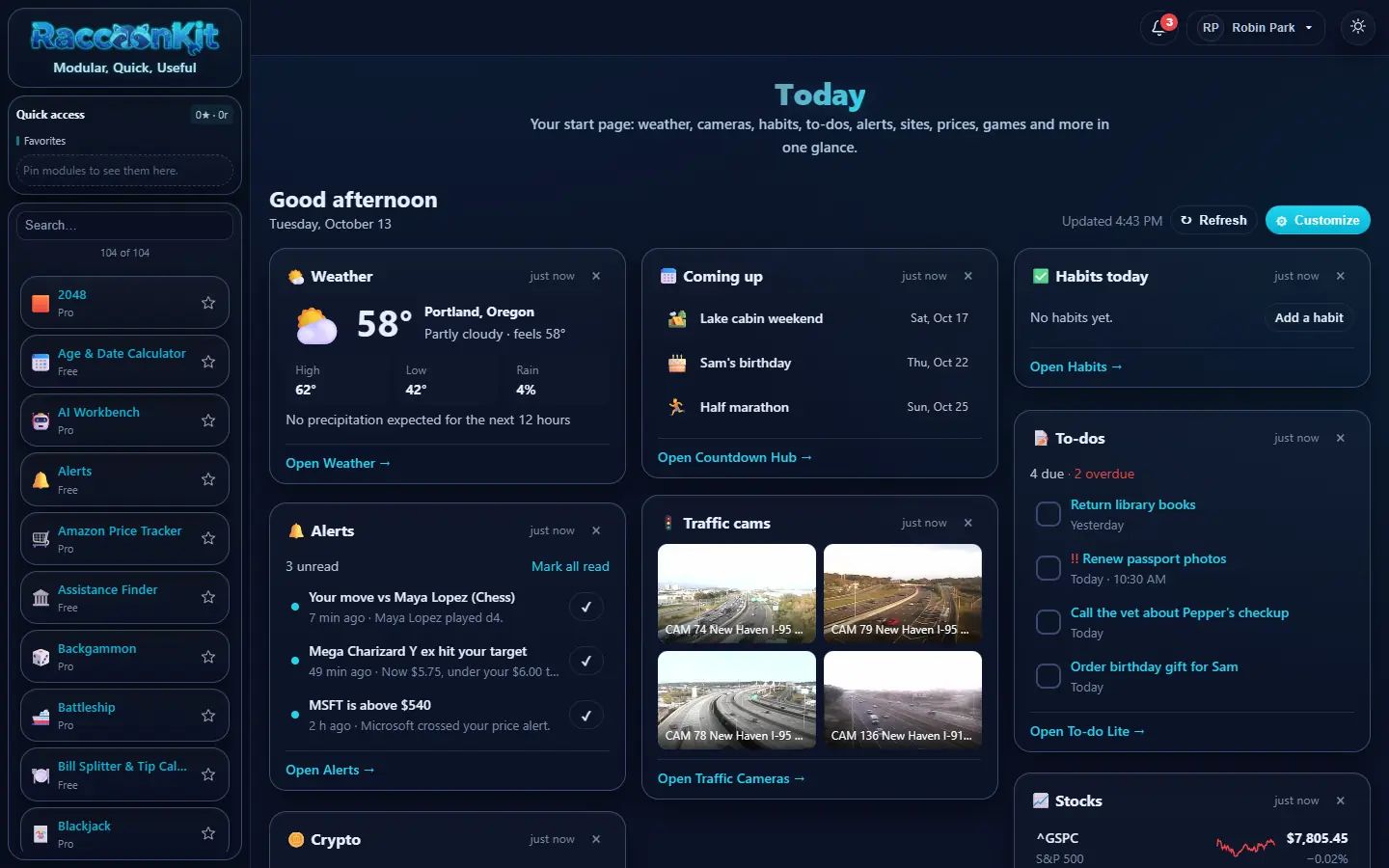Tick the Renew passport photos checkbox
The width and height of the screenshot is (1389, 868).
tap(1049, 568)
